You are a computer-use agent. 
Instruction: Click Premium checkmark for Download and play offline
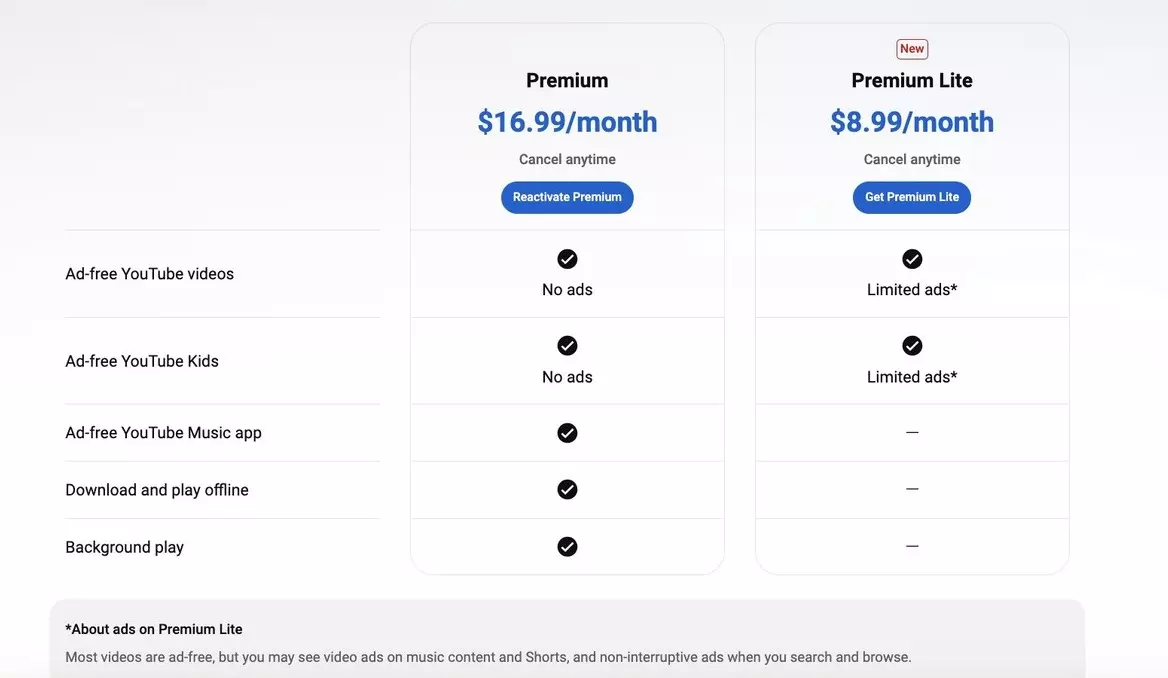[567, 490]
